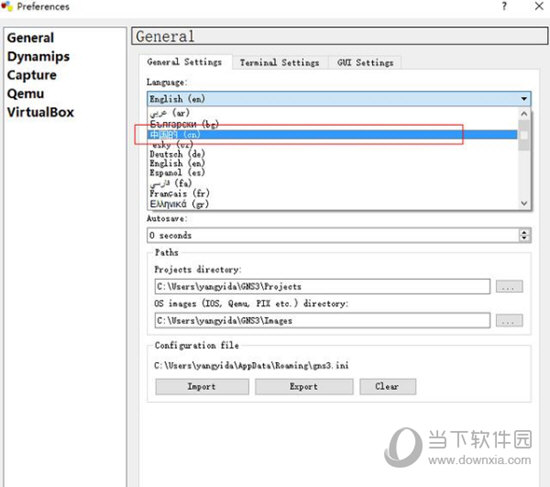Open the VirtualBox preferences section
The width and height of the screenshot is (550, 487).
pos(40,112)
